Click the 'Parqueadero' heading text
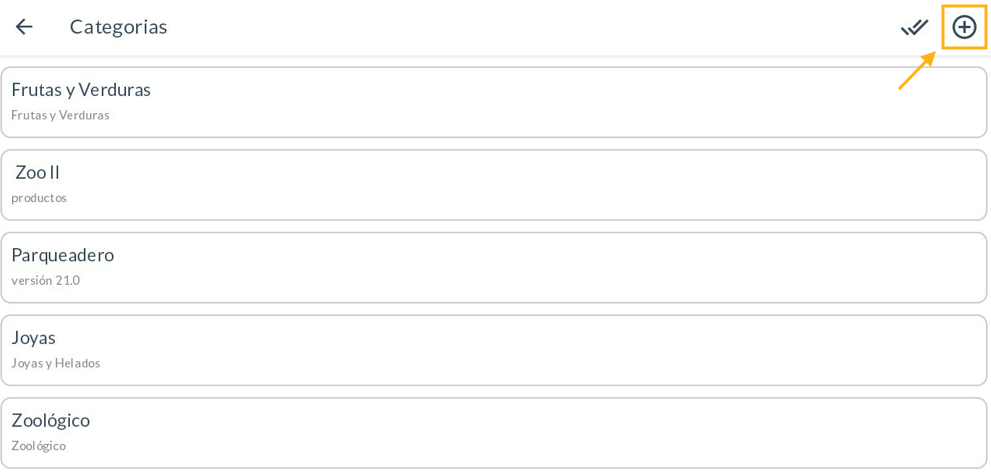 (63, 255)
